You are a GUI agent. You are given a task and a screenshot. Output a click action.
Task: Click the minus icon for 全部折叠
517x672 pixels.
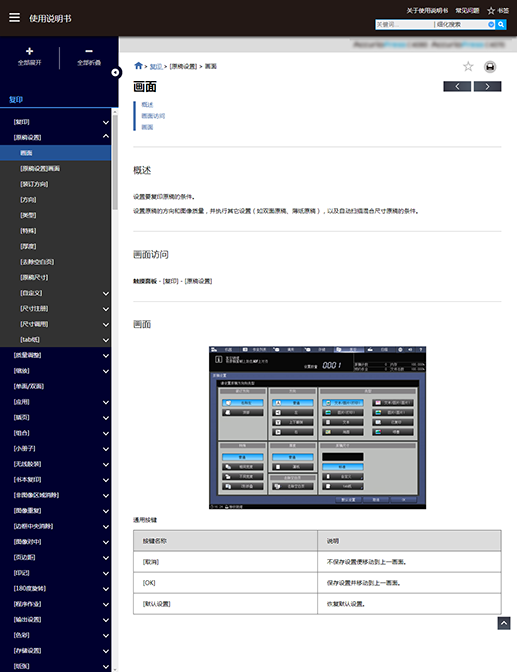coord(89,51)
